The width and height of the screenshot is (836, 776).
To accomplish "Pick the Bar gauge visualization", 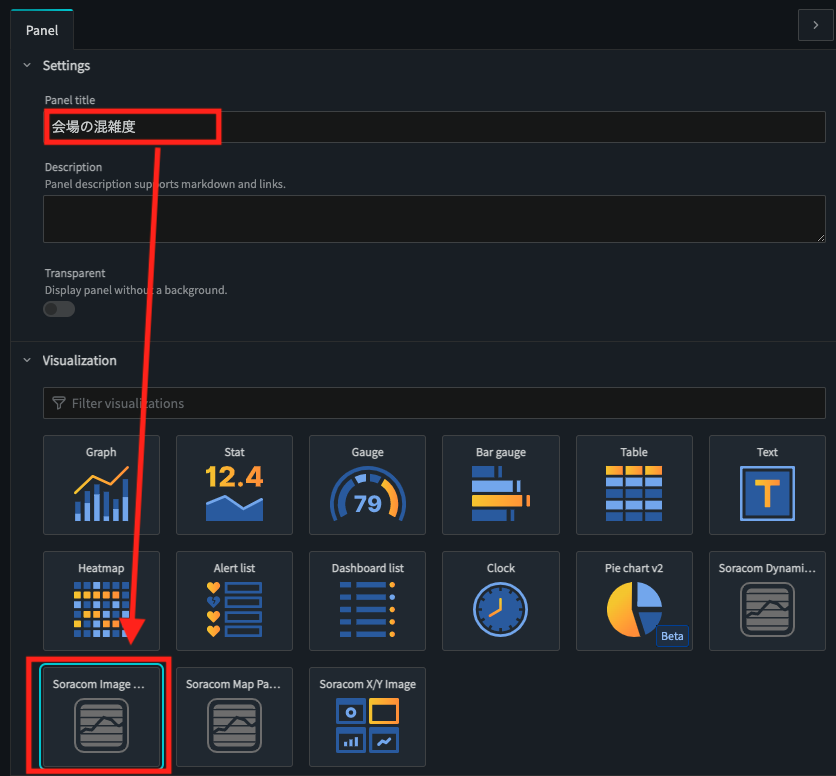I will pyautogui.click(x=501, y=485).
